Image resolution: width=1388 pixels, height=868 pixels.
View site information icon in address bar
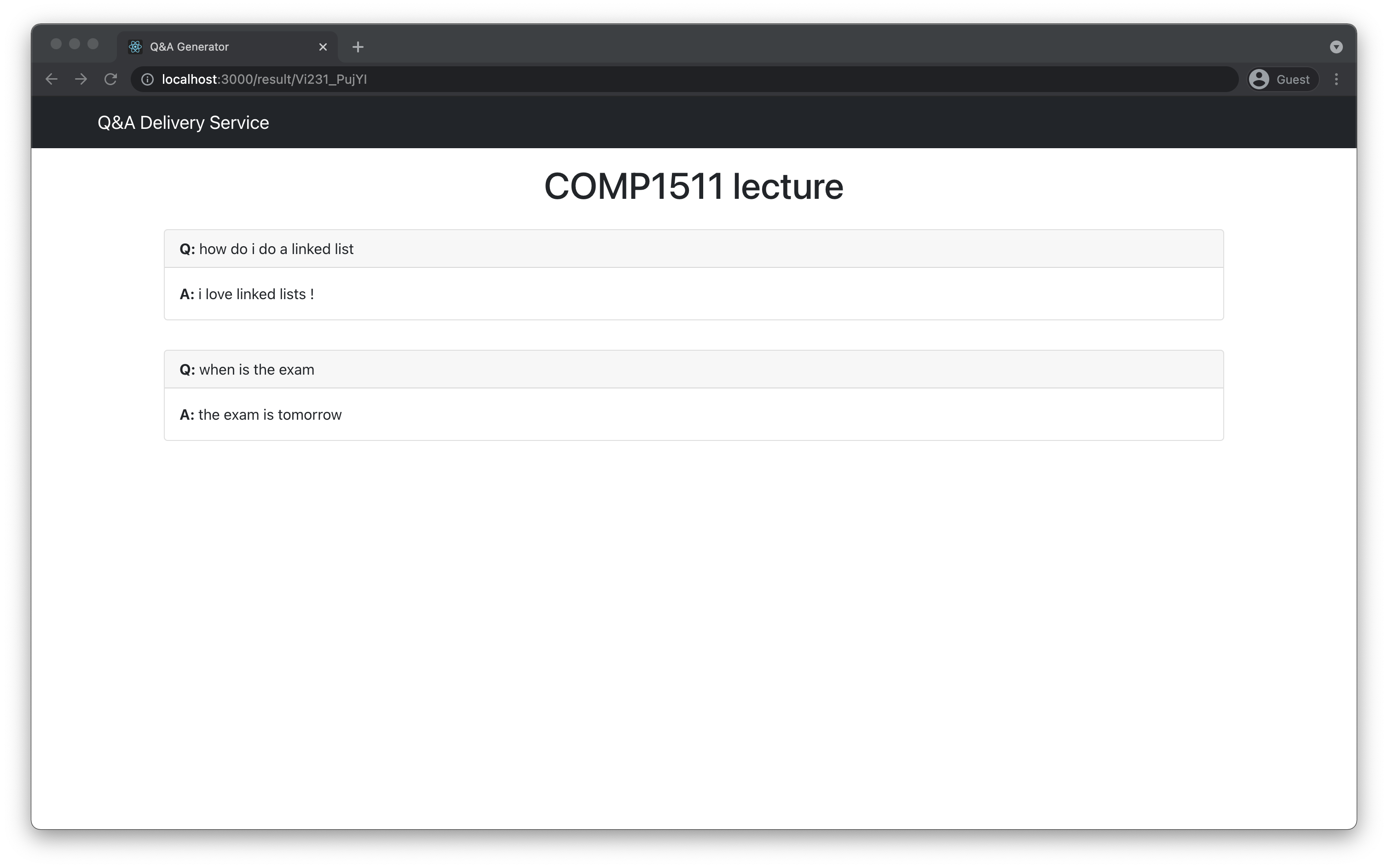148,79
